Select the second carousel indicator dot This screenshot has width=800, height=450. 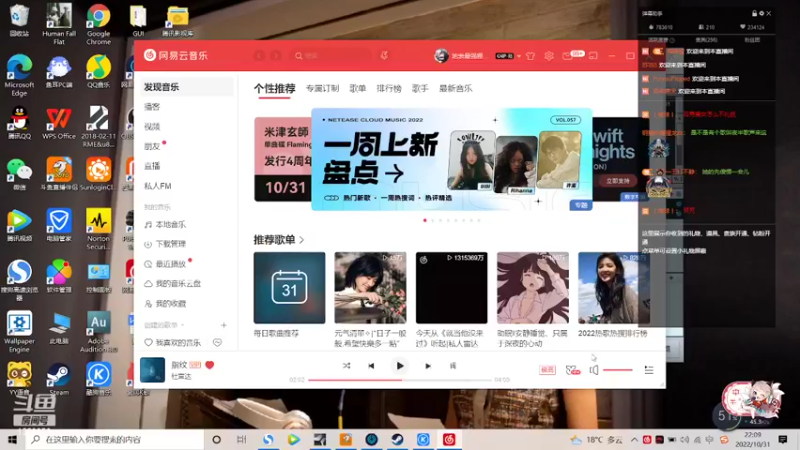pyautogui.click(x=433, y=220)
